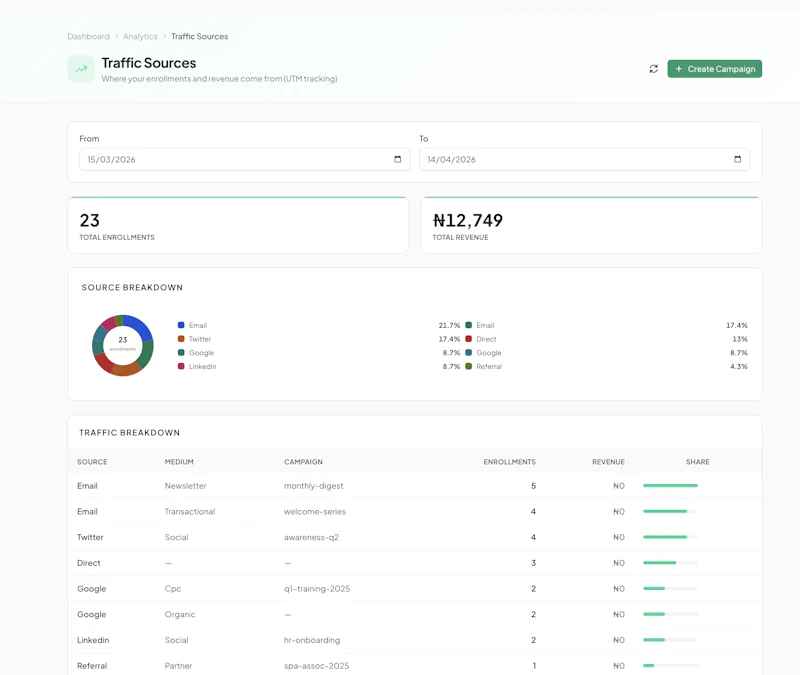Click the refresh icon near Create Campaign

[x=654, y=68]
